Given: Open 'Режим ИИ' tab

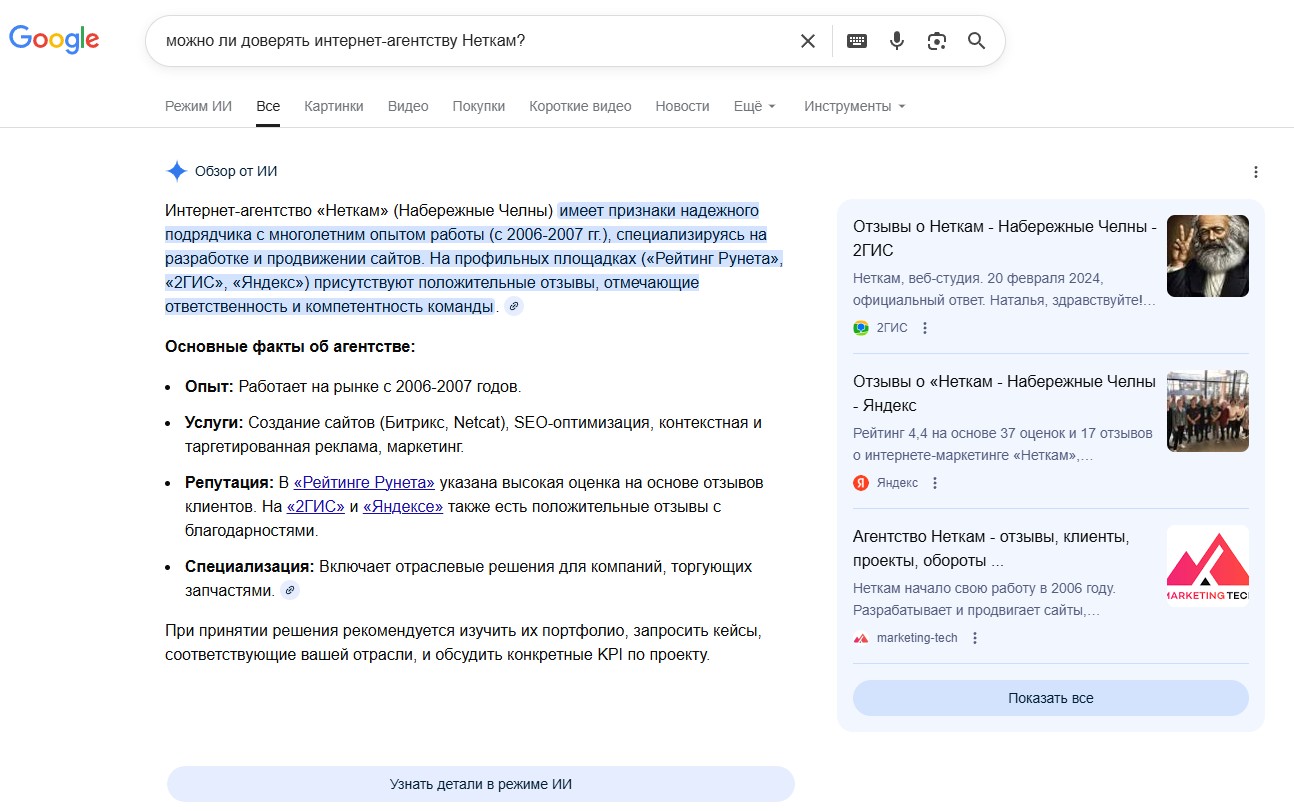Looking at the screenshot, I should tap(198, 106).
